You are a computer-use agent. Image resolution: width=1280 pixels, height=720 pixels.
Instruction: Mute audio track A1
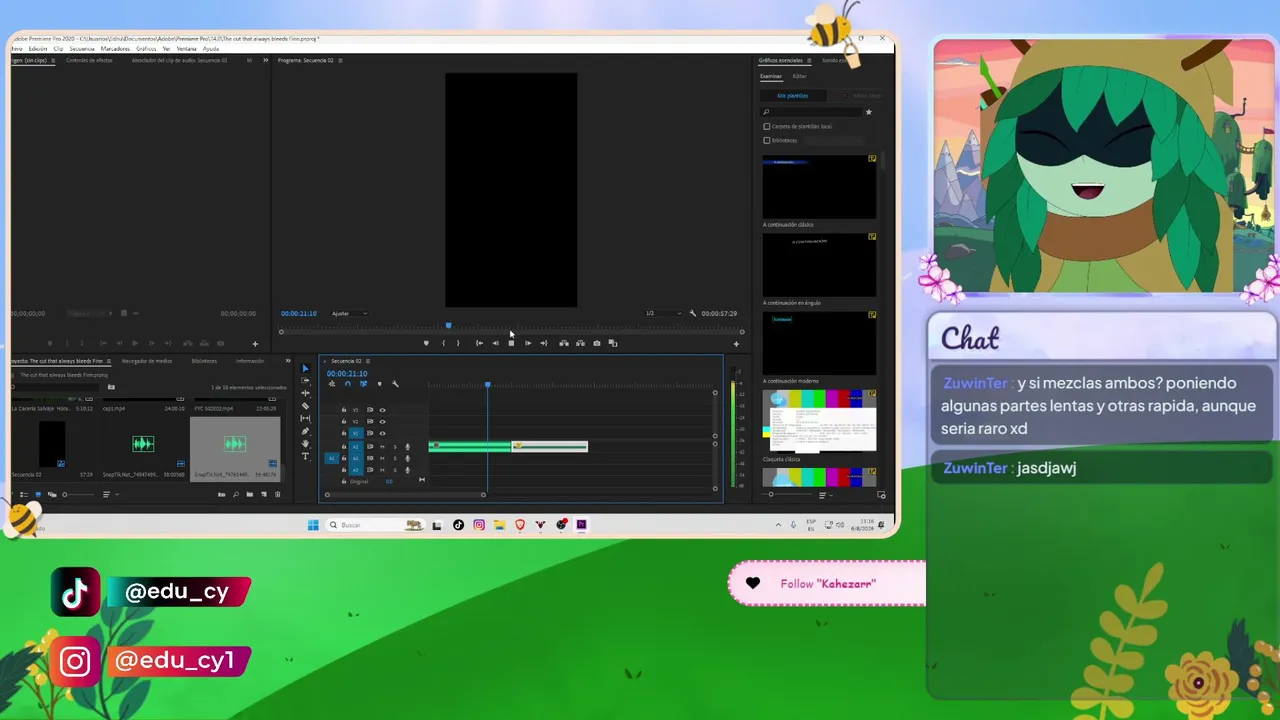382,446
